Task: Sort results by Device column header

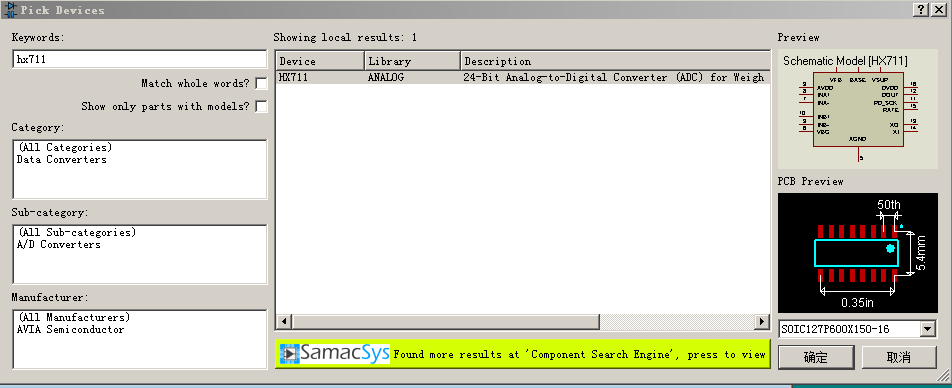Action: pyautogui.click(x=320, y=61)
